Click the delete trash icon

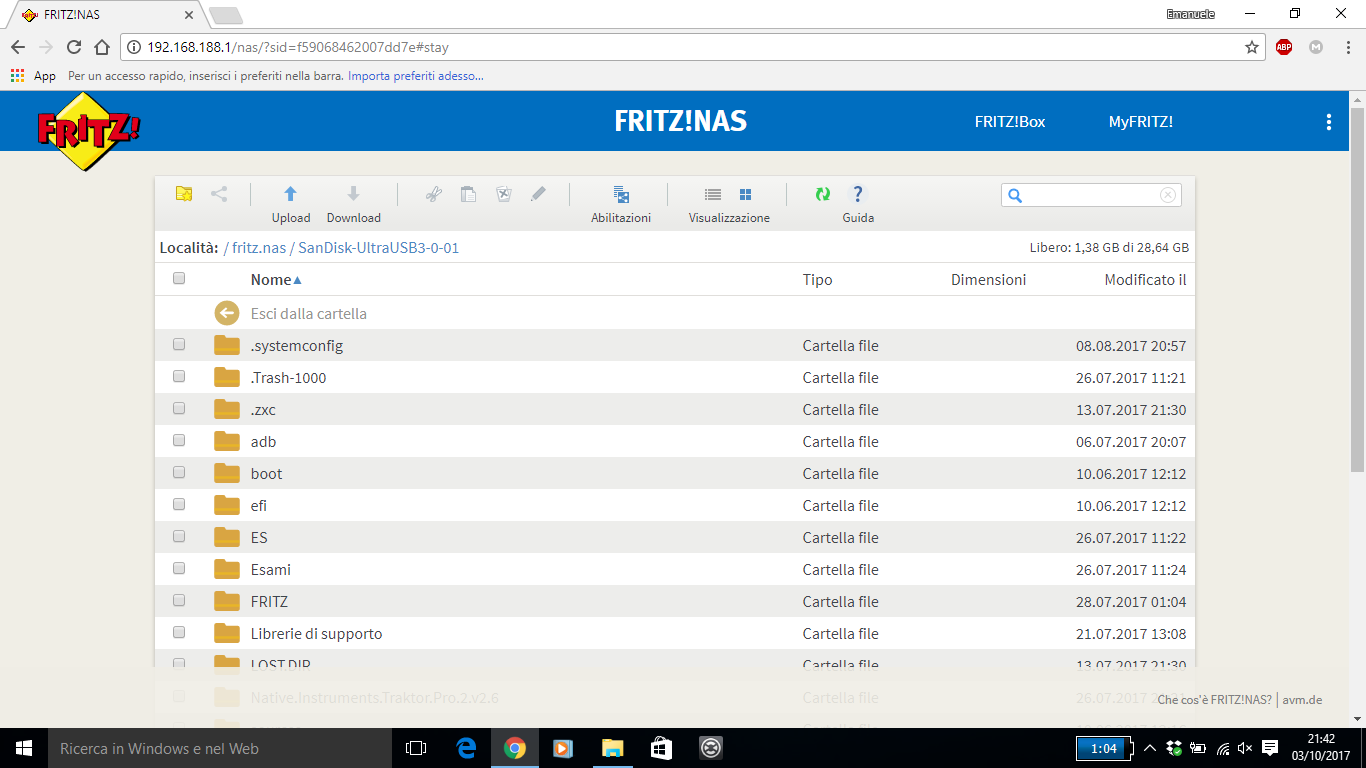(x=504, y=194)
